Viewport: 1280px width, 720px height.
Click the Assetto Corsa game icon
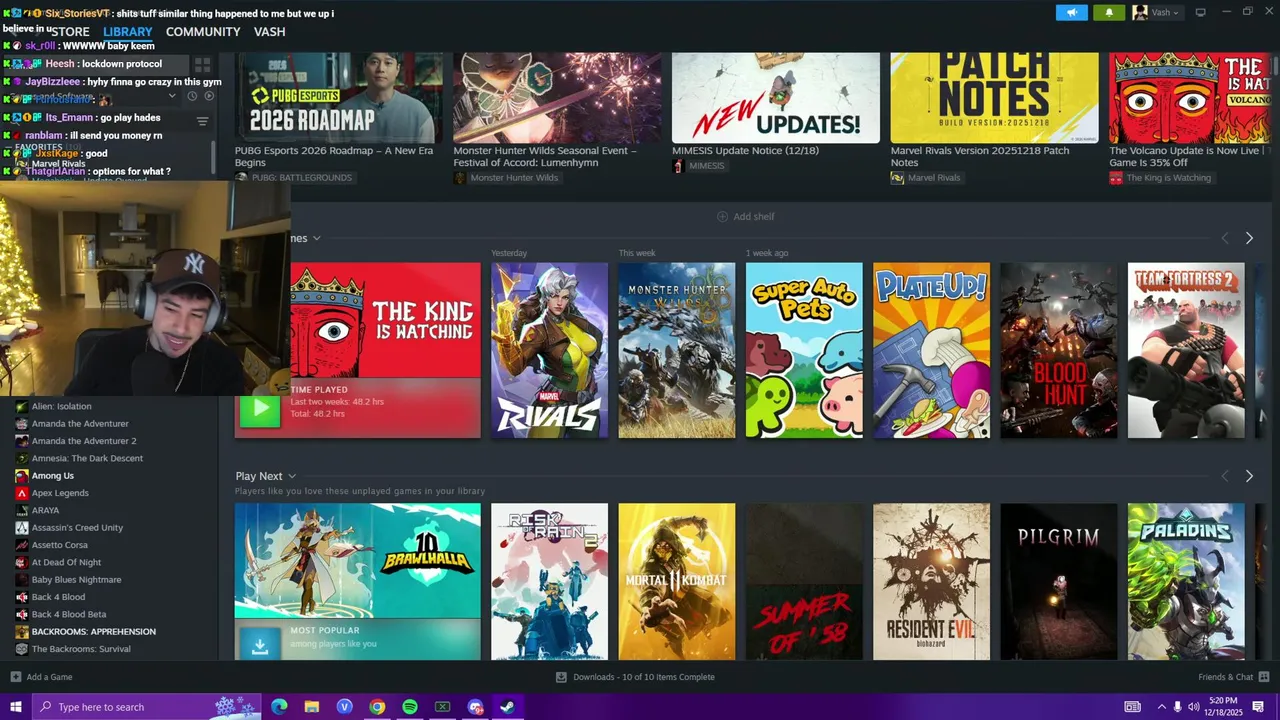click(22, 545)
